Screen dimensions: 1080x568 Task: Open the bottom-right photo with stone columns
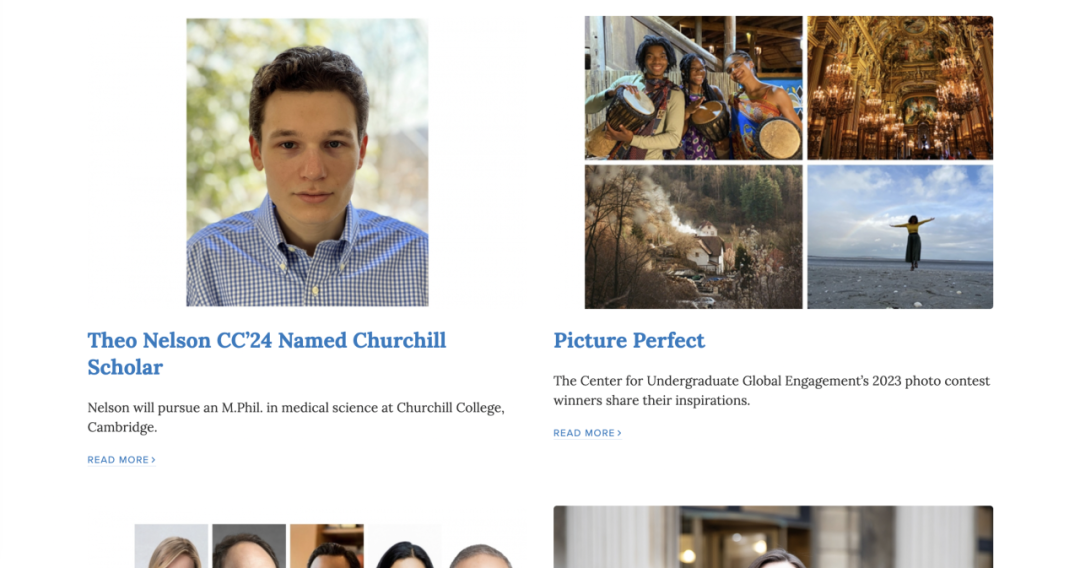pyautogui.click(x=773, y=536)
